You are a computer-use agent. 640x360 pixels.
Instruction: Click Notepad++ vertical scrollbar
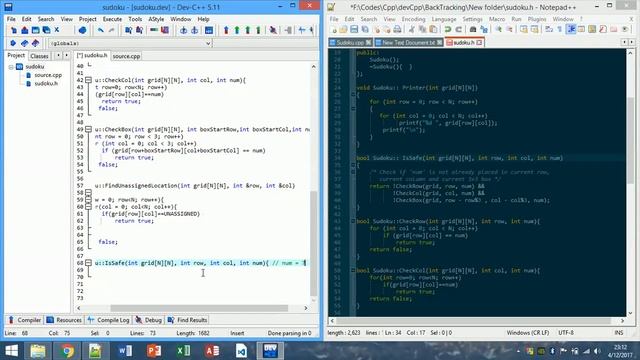(x=630, y=141)
